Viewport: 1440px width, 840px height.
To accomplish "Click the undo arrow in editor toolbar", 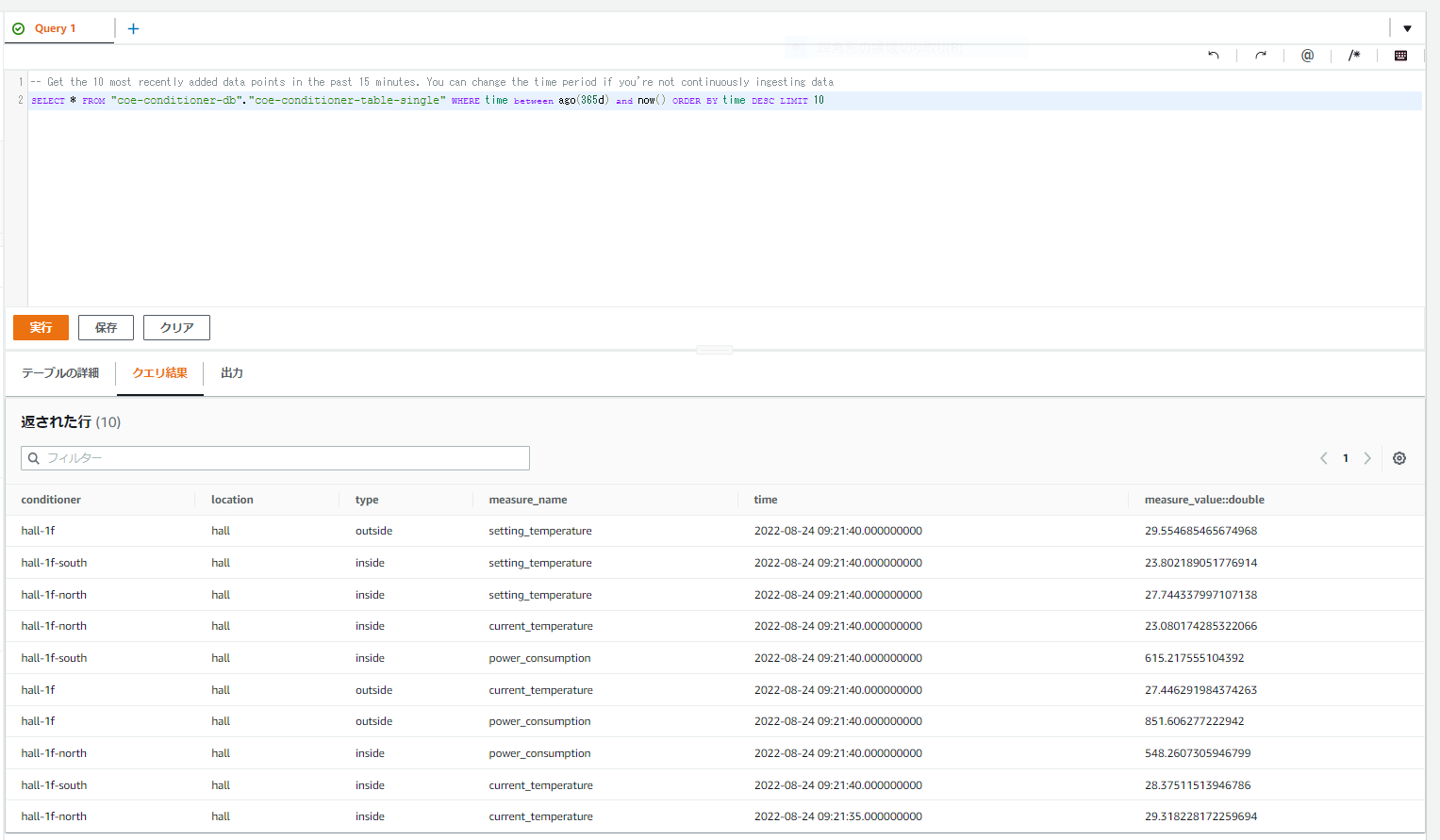I will (1214, 56).
